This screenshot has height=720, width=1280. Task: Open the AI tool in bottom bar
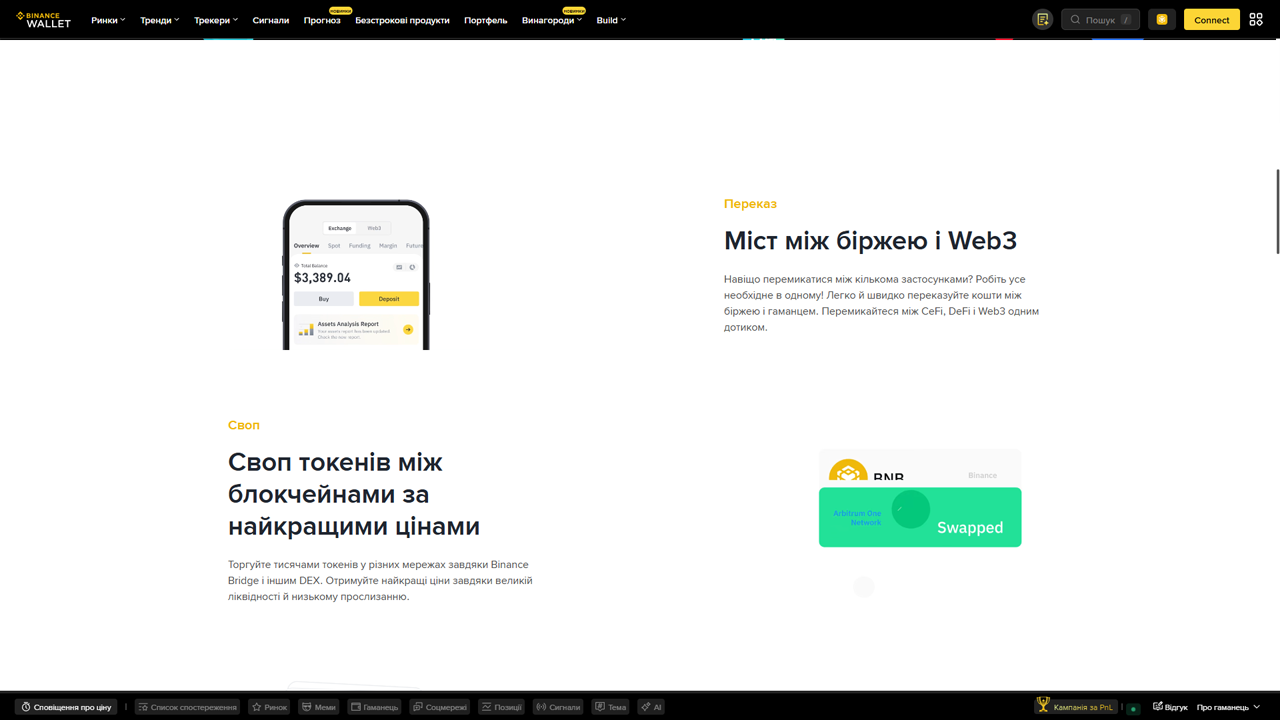pyautogui.click(x=652, y=707)
